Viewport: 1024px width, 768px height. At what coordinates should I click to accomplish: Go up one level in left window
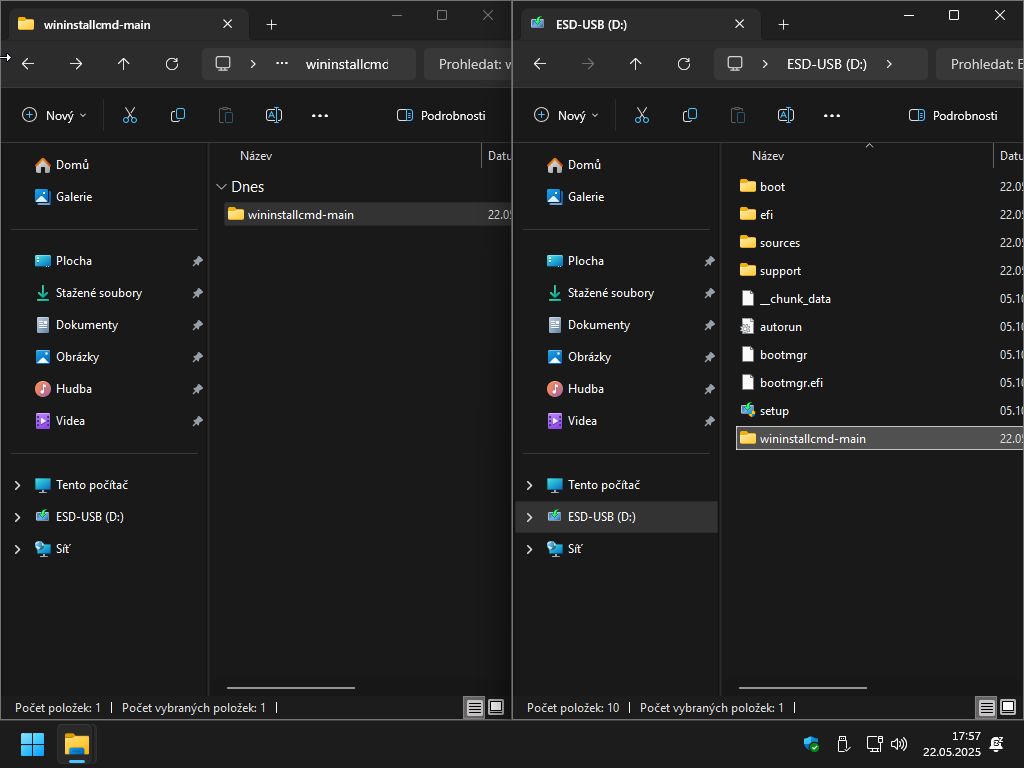coord(124,64)
